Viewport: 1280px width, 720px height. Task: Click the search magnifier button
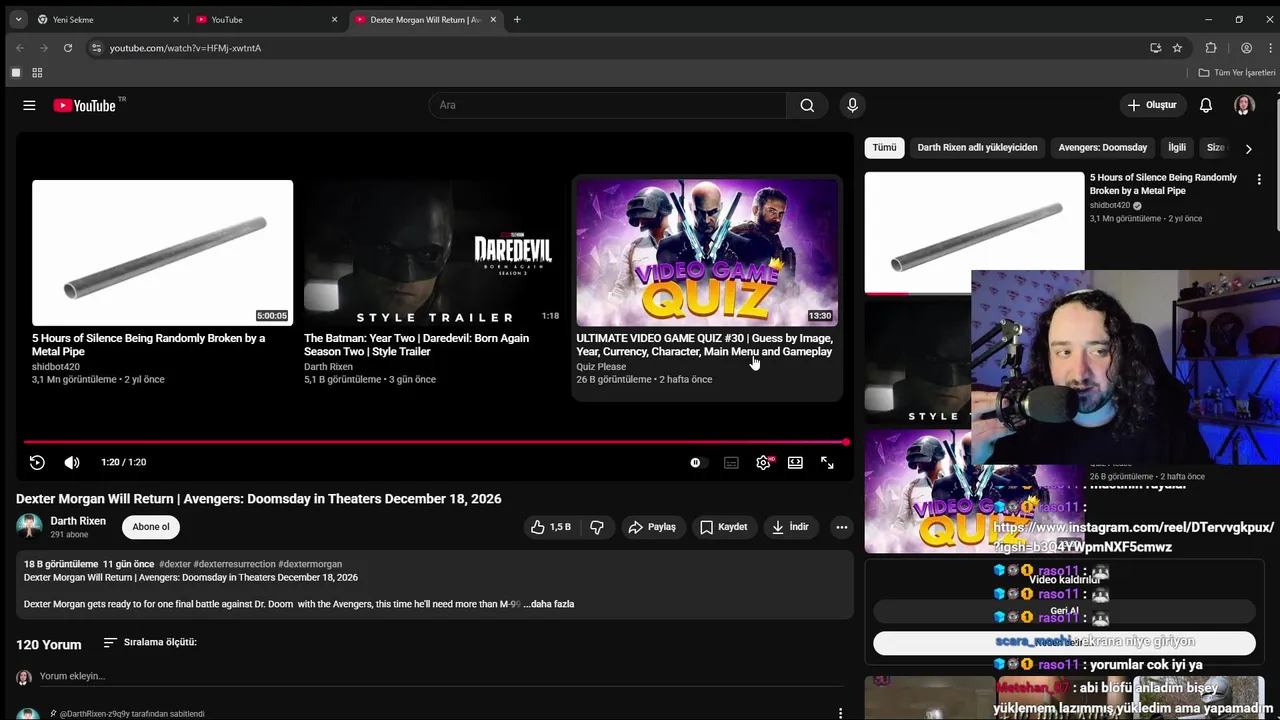[807, 105]
